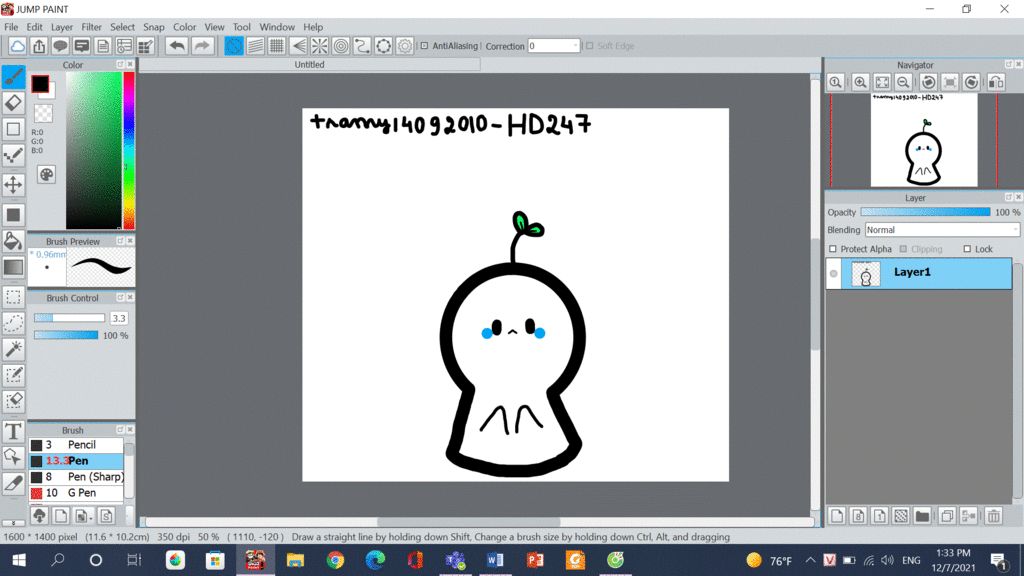
Task: Select the rectangular Select tool
Action: pyautogui.click(x=13, y=297)
